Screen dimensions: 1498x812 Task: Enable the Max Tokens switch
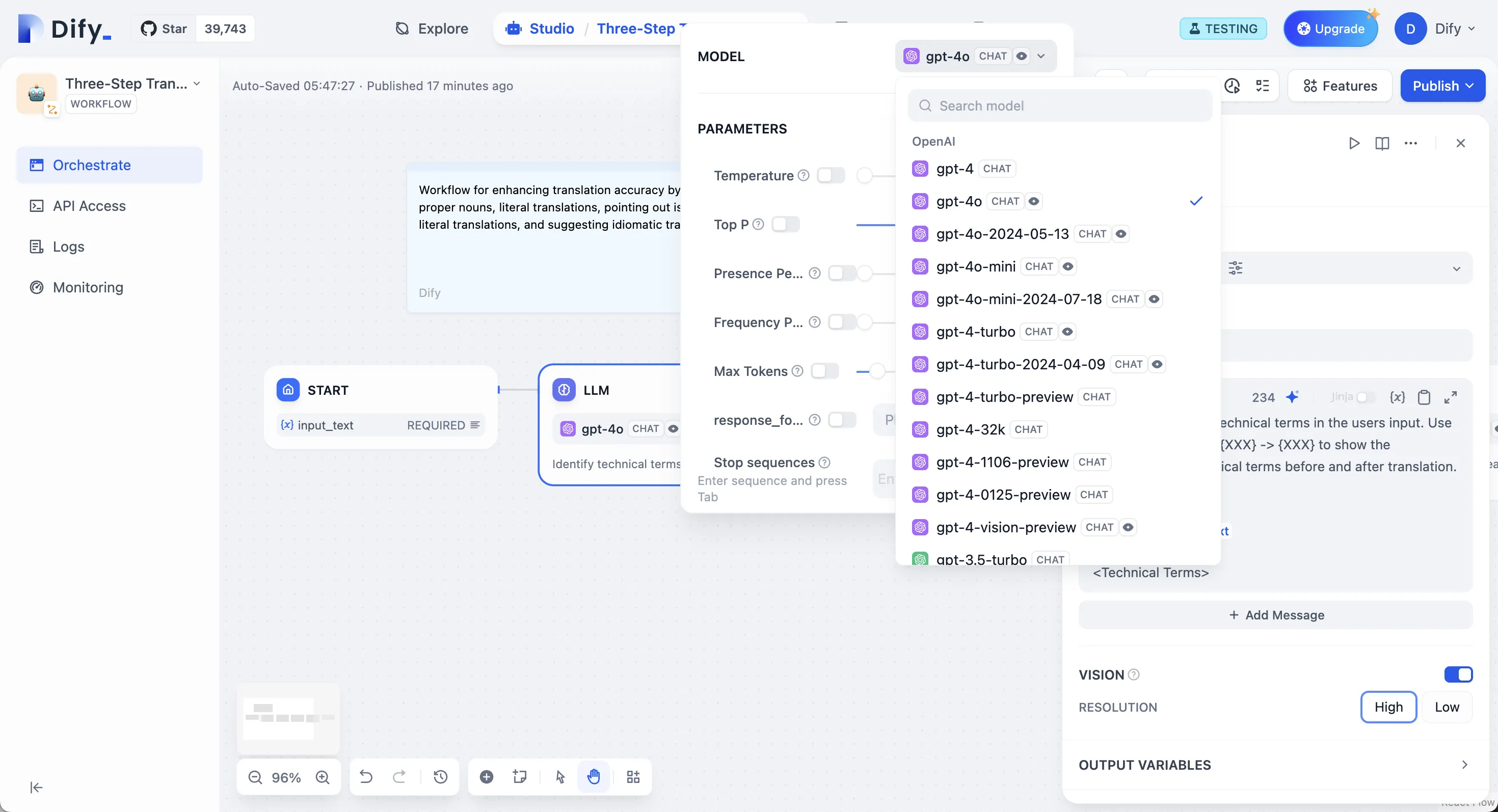pos(824,371)
